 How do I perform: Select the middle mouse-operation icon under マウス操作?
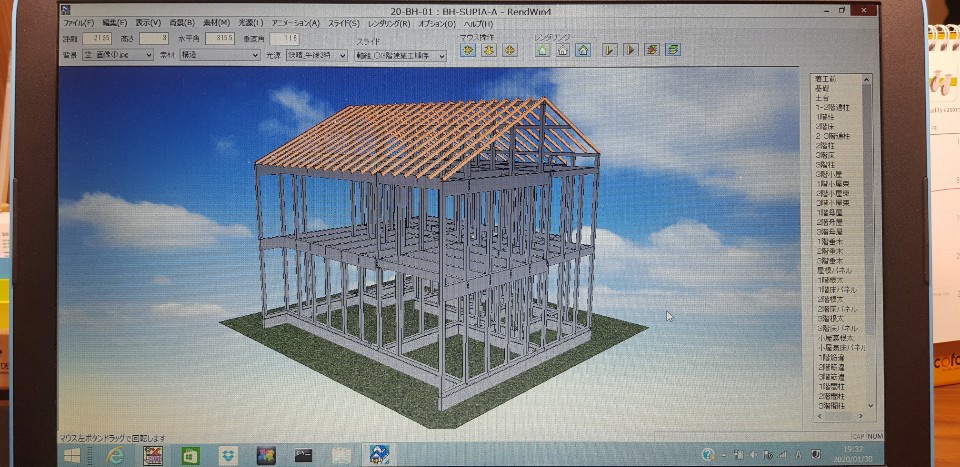(x=489, y=50)
